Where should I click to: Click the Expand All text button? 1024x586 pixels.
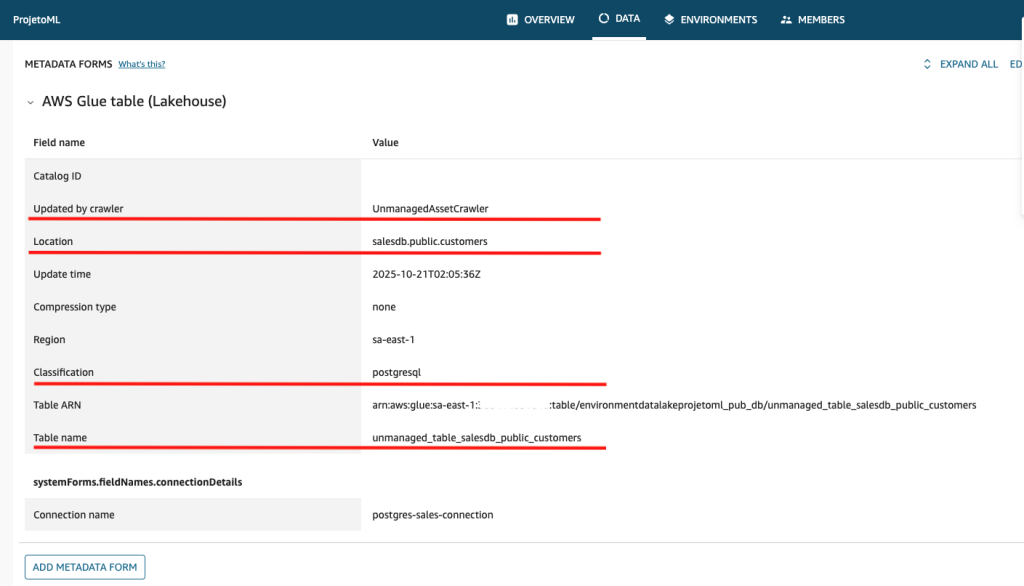(x=968, y=64)
